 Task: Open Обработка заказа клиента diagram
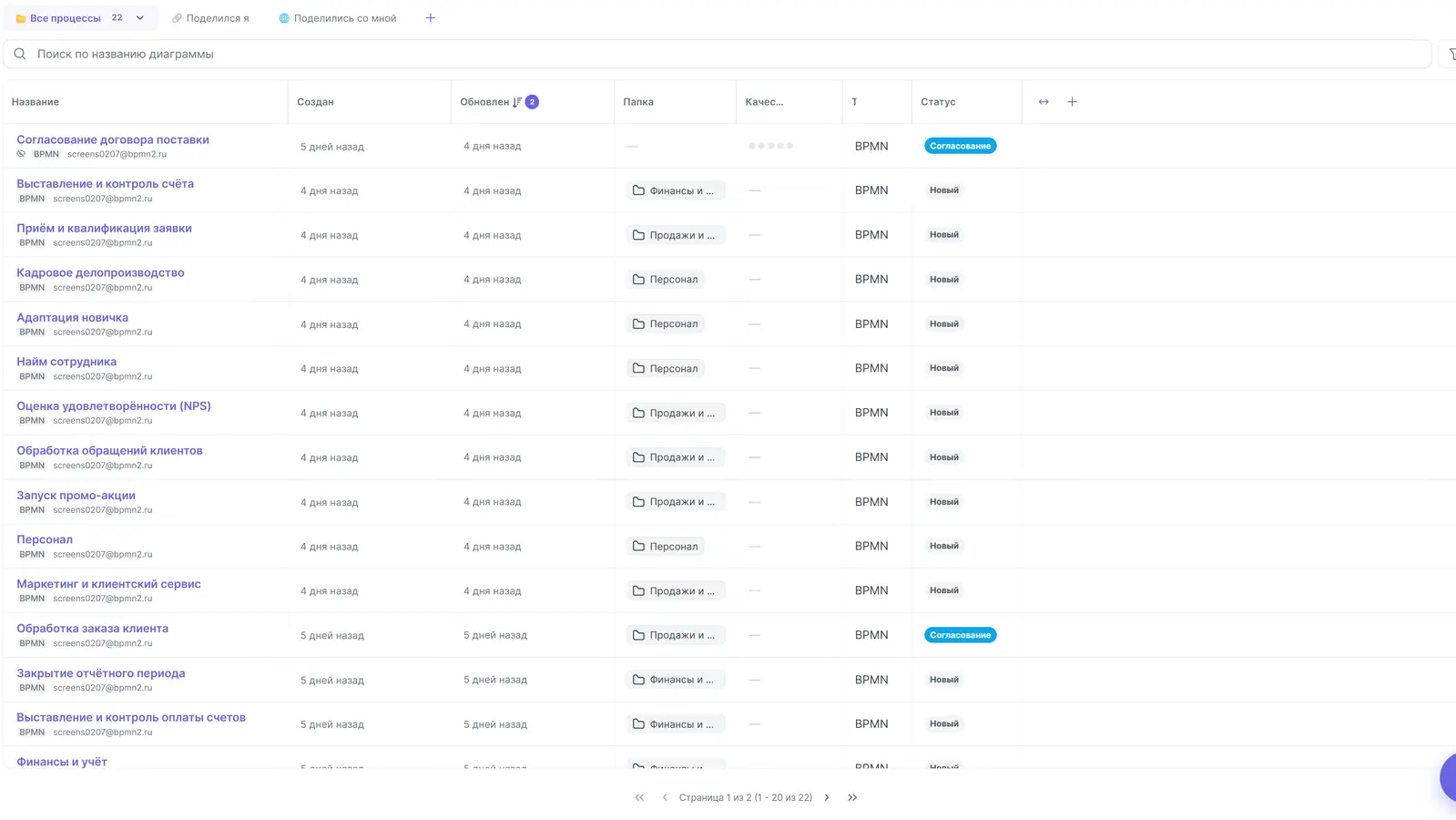coord(92,629)
